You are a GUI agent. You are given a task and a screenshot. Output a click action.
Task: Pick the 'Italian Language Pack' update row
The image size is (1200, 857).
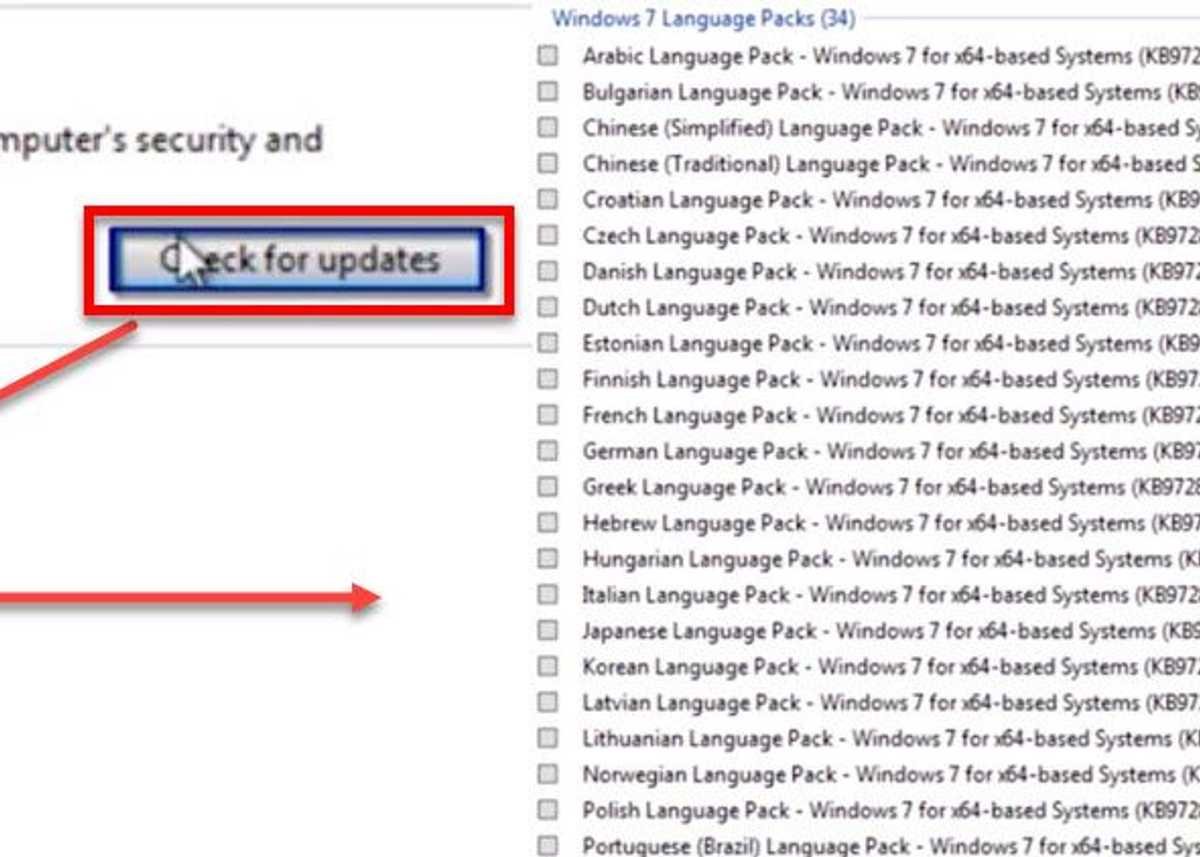(x=891, y=595)
